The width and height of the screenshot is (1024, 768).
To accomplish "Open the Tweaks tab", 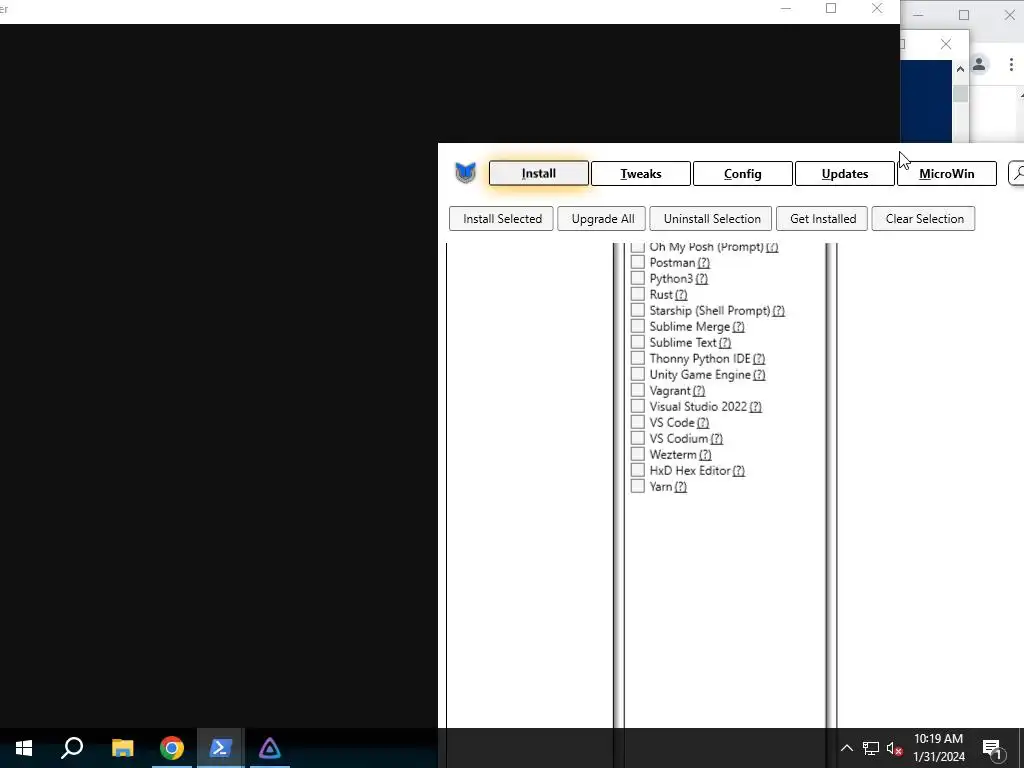I will coord(641,174).
